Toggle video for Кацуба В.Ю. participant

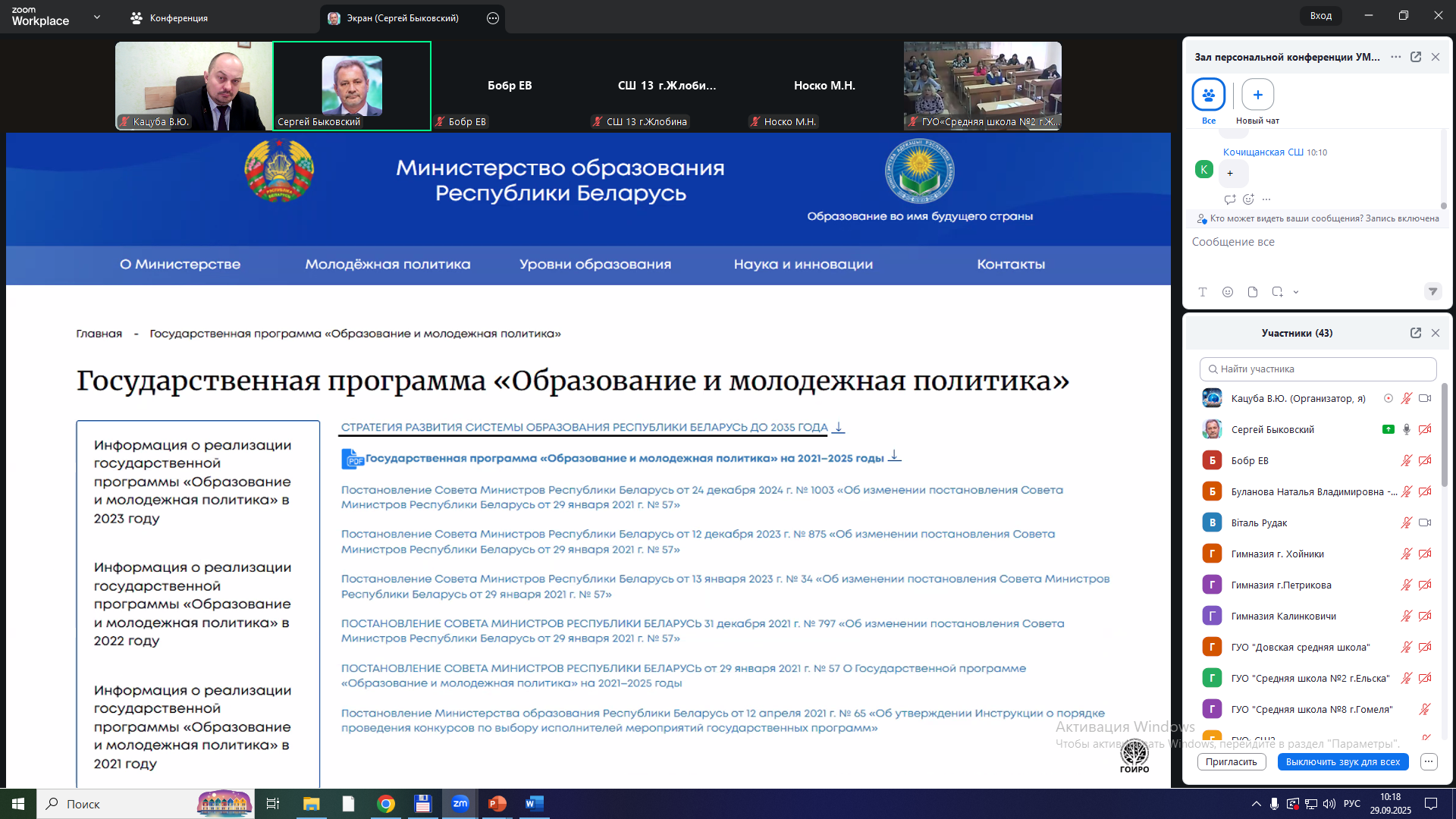point(1425,398)
